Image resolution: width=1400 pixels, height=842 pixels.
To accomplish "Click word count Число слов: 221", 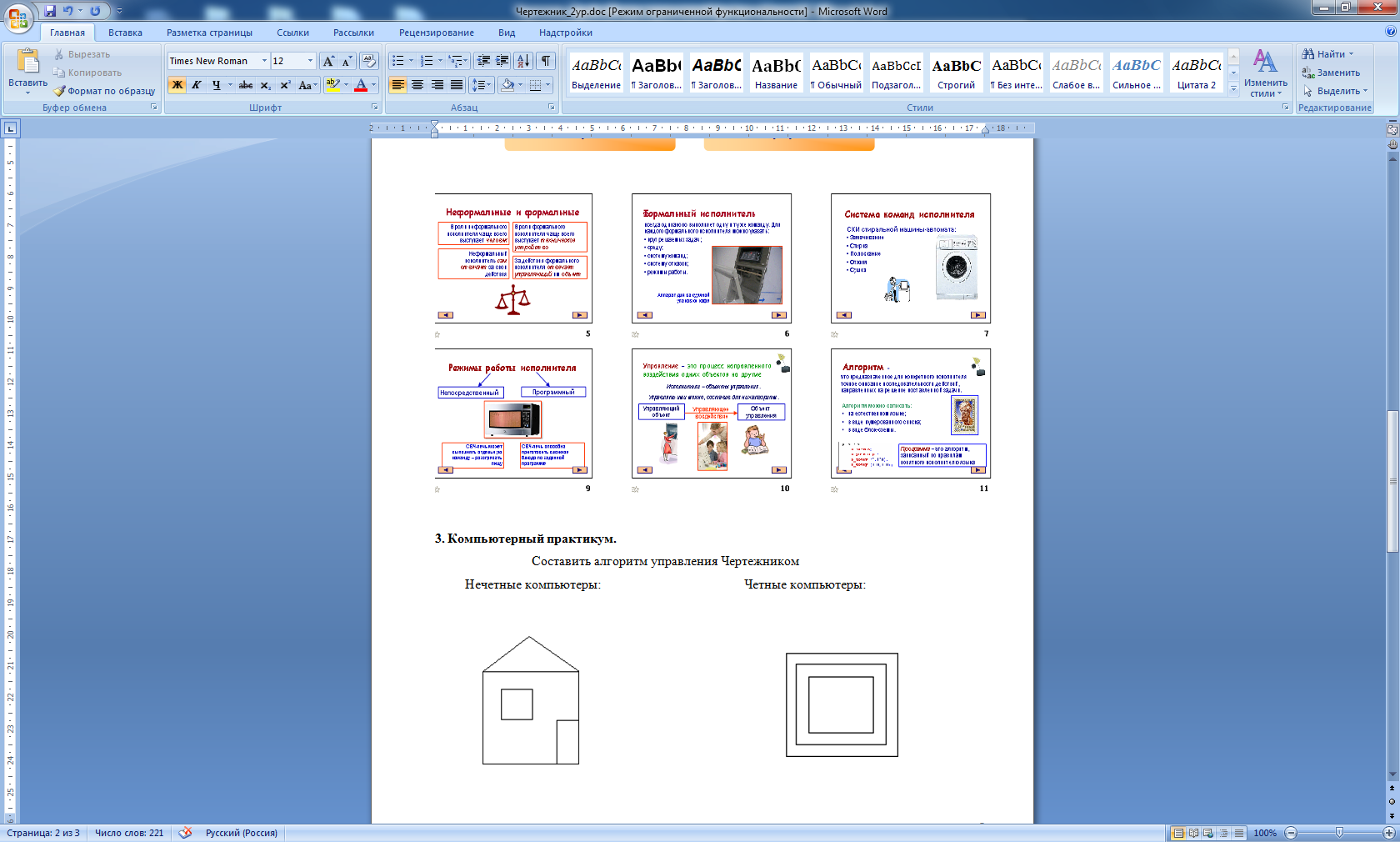I will click(129, 833).
